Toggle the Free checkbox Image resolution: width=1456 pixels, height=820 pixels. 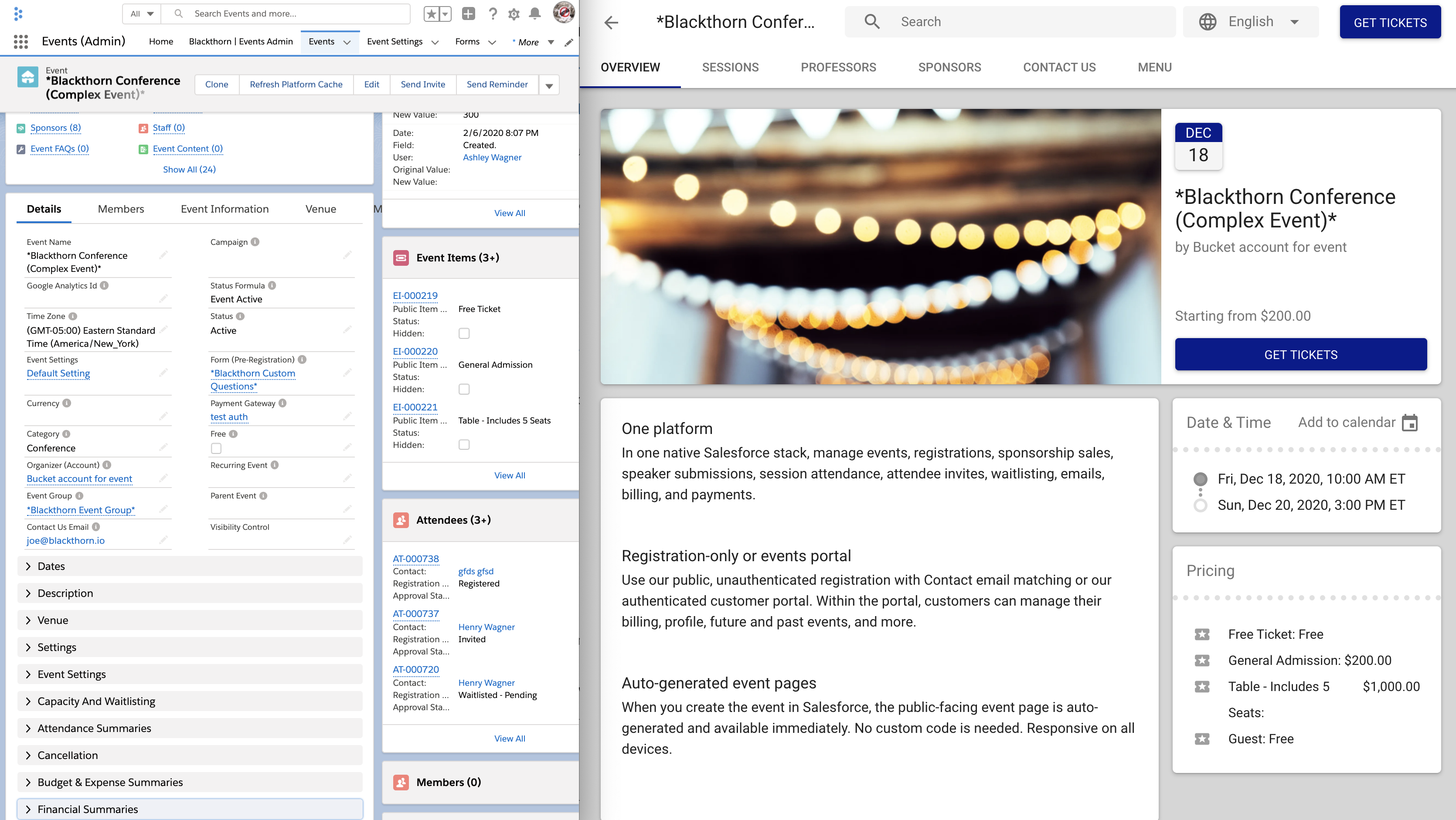(x=216, y=448)
